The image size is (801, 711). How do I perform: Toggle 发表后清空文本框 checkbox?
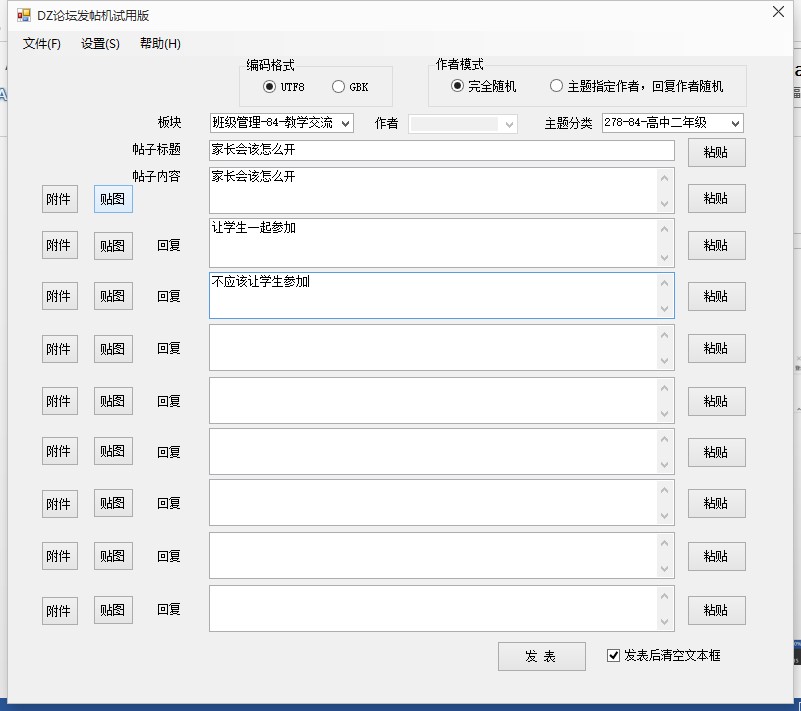pyautogui.click(x=614, y=656)
